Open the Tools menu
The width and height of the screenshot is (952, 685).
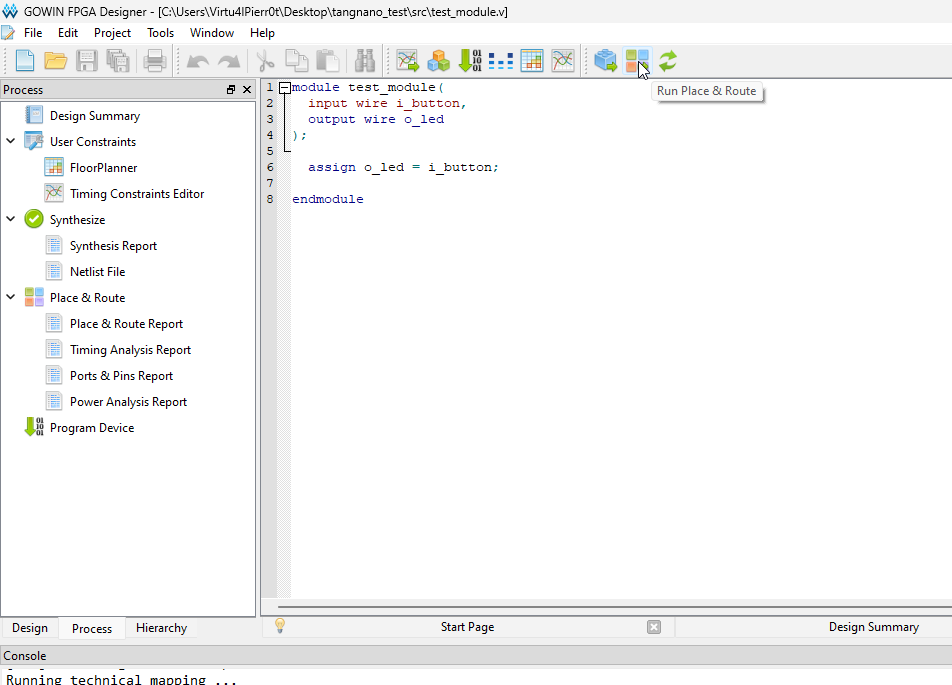tap(160, 33)
